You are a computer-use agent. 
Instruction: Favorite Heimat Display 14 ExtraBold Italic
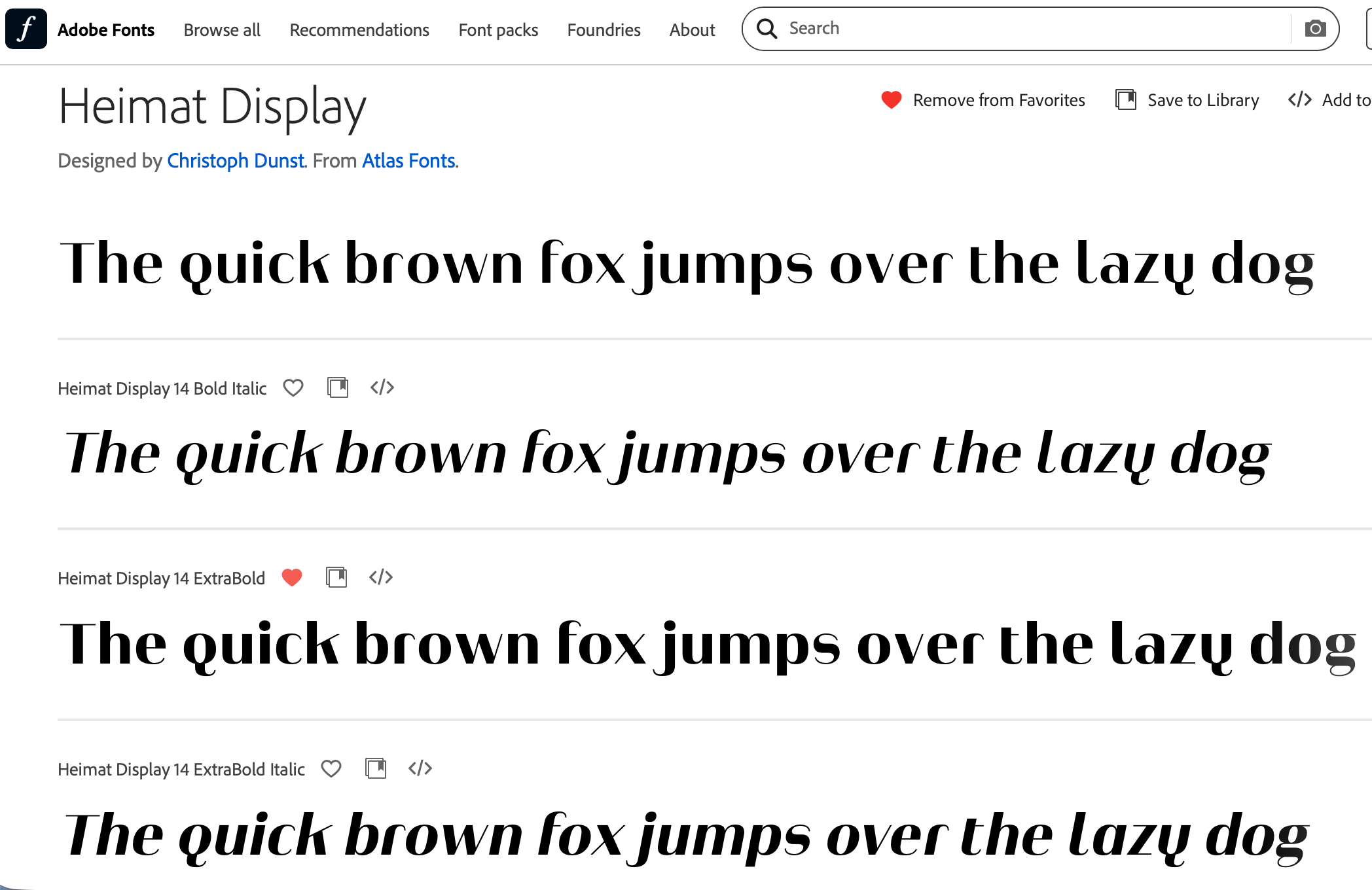click(x=331, y=769)
